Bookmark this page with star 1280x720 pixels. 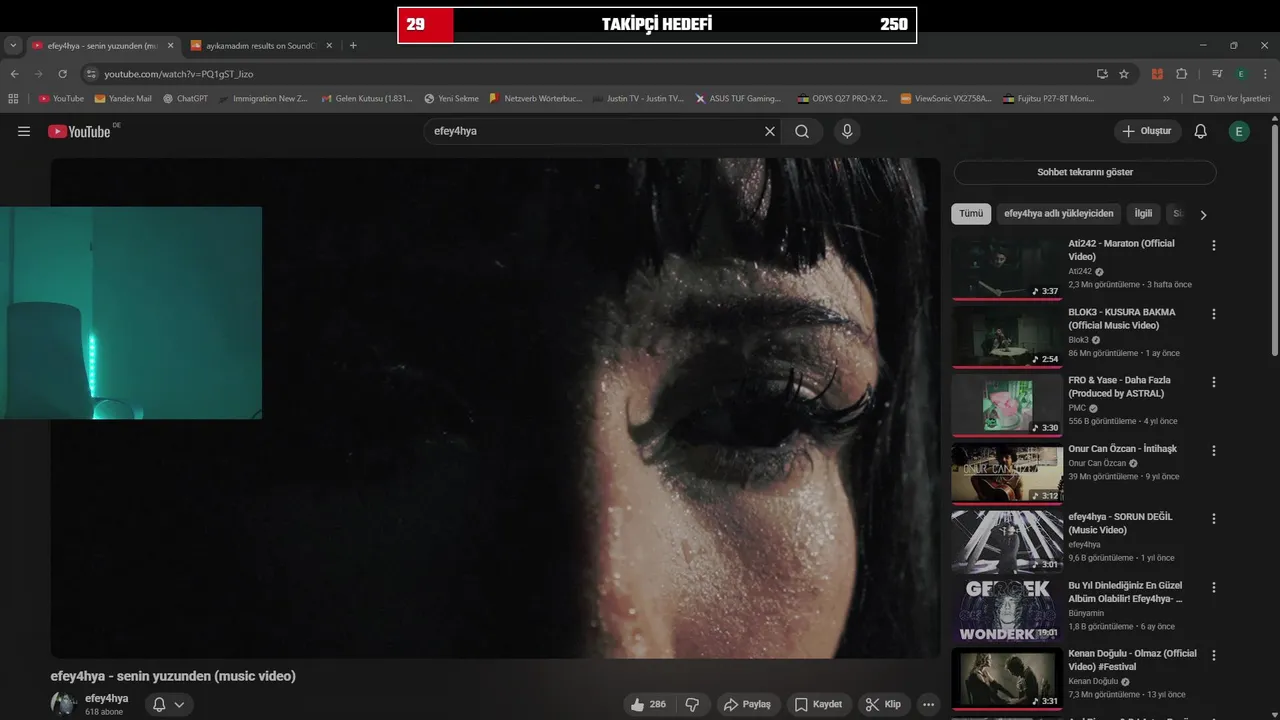pos(1124,74)
